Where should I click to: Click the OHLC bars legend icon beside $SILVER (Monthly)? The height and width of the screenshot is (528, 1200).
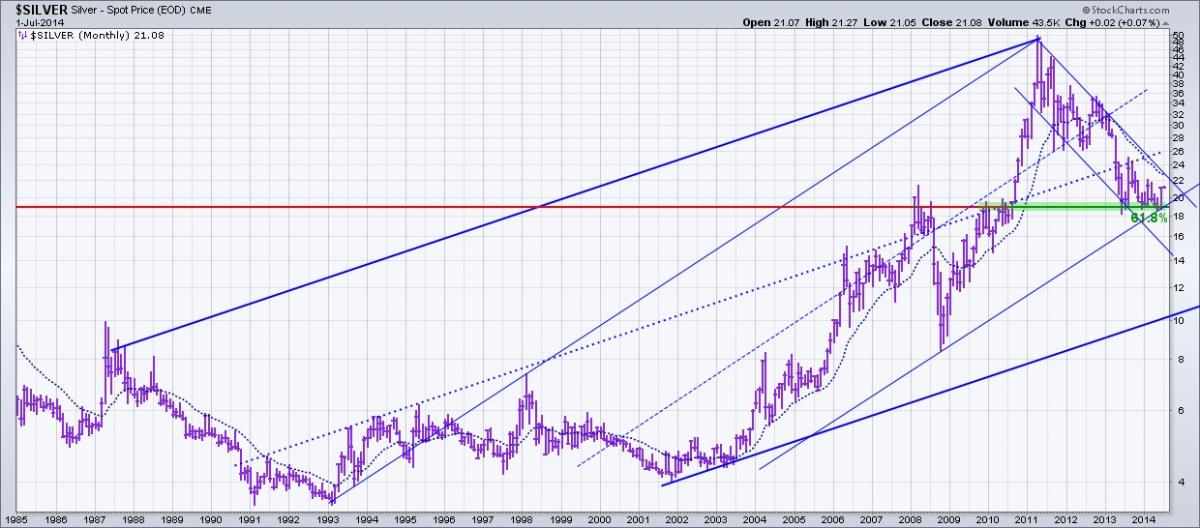coord(24,36)
